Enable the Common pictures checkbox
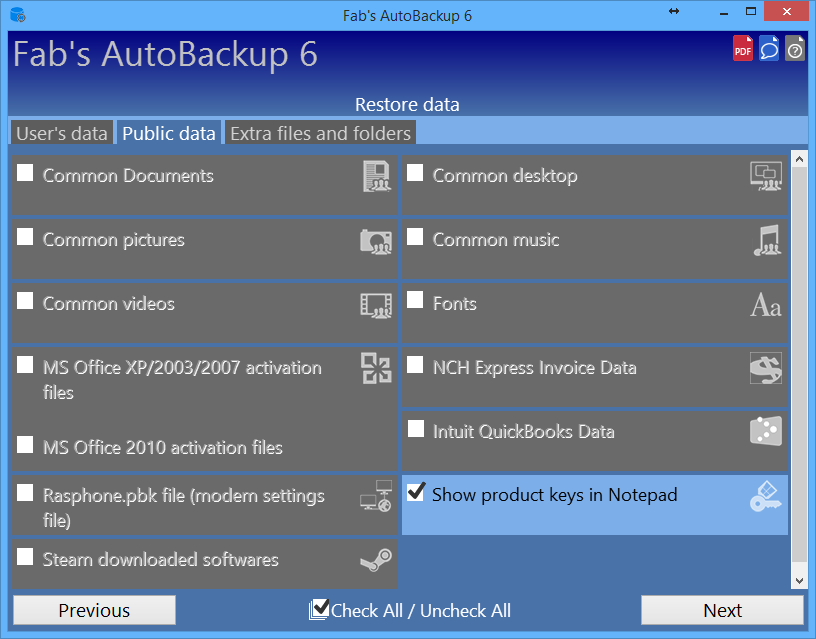816x639 pixels. tap(25, 236)
